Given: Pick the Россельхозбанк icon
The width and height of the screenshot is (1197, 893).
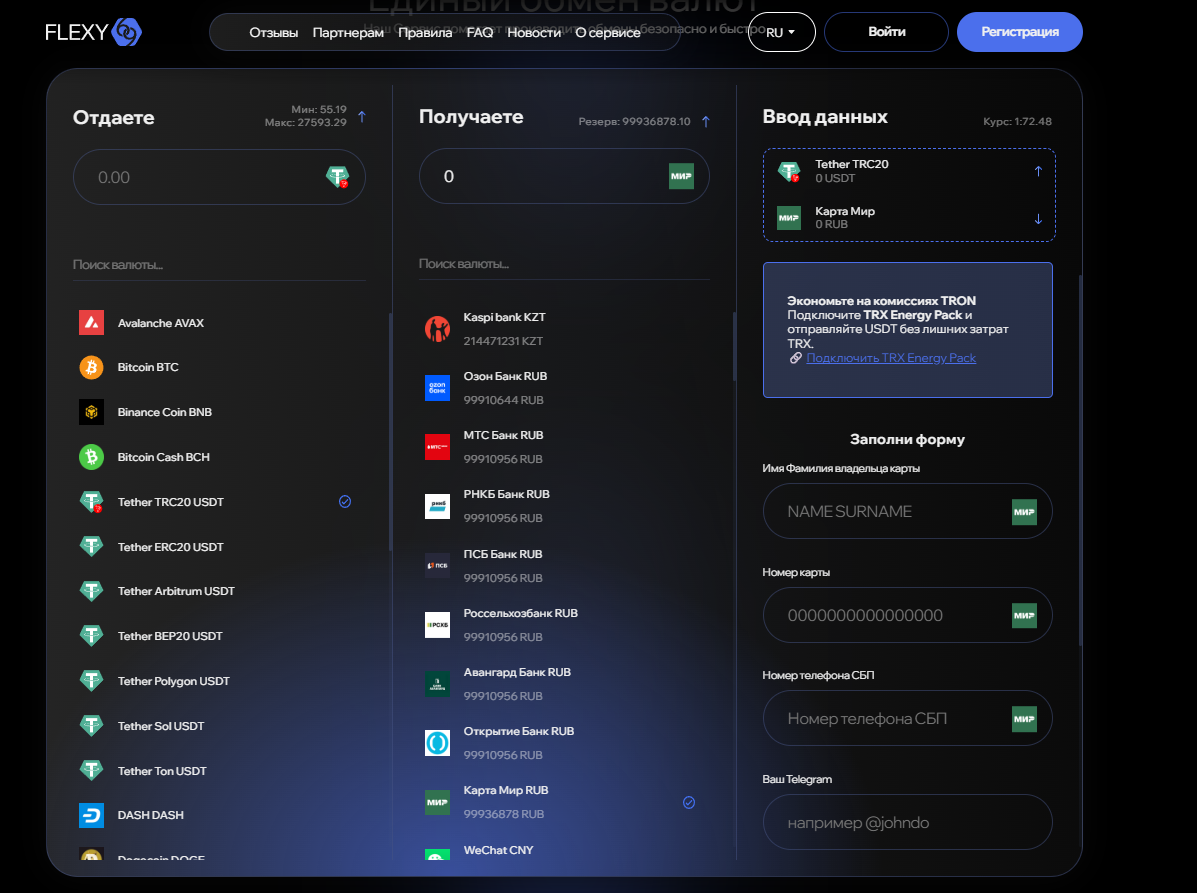Looking at the screenshot, I should [437, 624].
